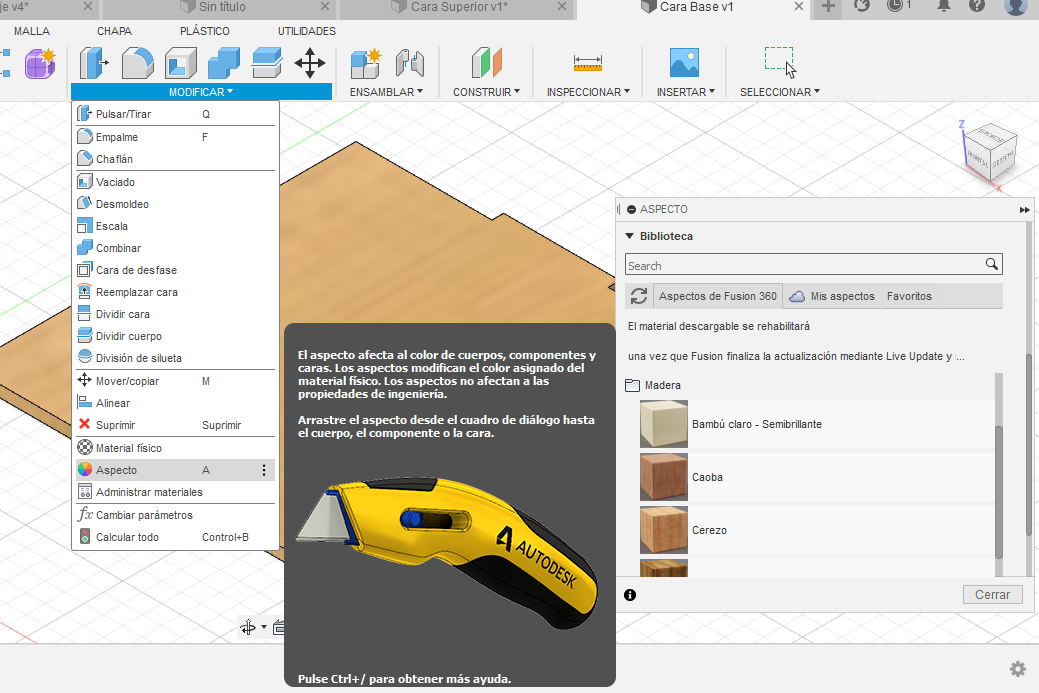The height and width of the screenshot is (693, 1039).
Task: Select the Move/Copy arrows toolbar icon
Action: 310,63
